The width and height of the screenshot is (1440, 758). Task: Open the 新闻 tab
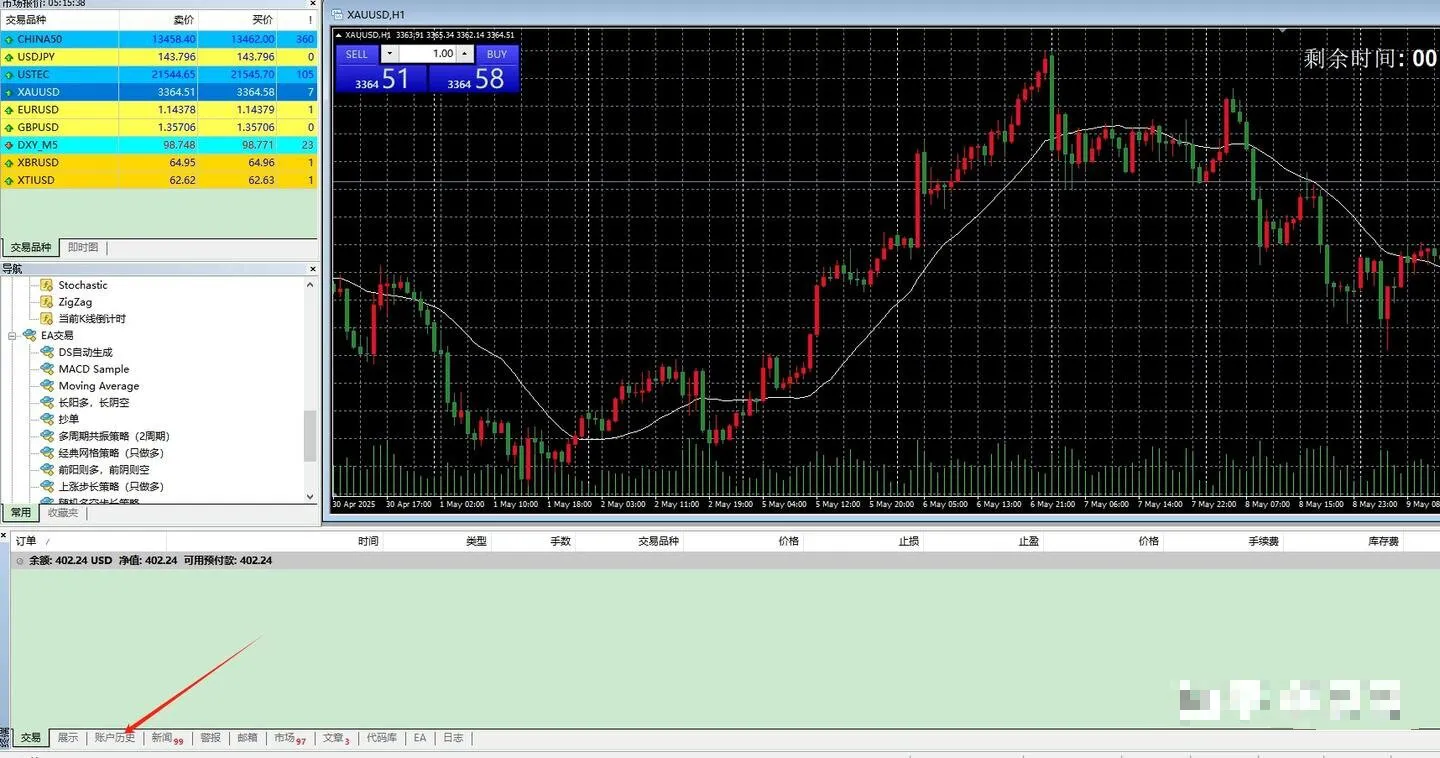click(x=161, y=737)
